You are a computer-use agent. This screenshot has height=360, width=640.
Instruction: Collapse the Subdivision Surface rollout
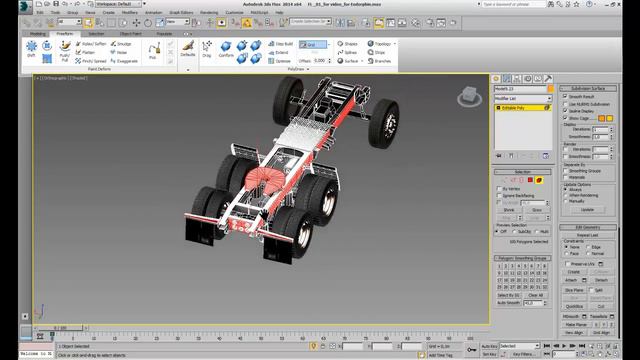click(x=588, y=89)
